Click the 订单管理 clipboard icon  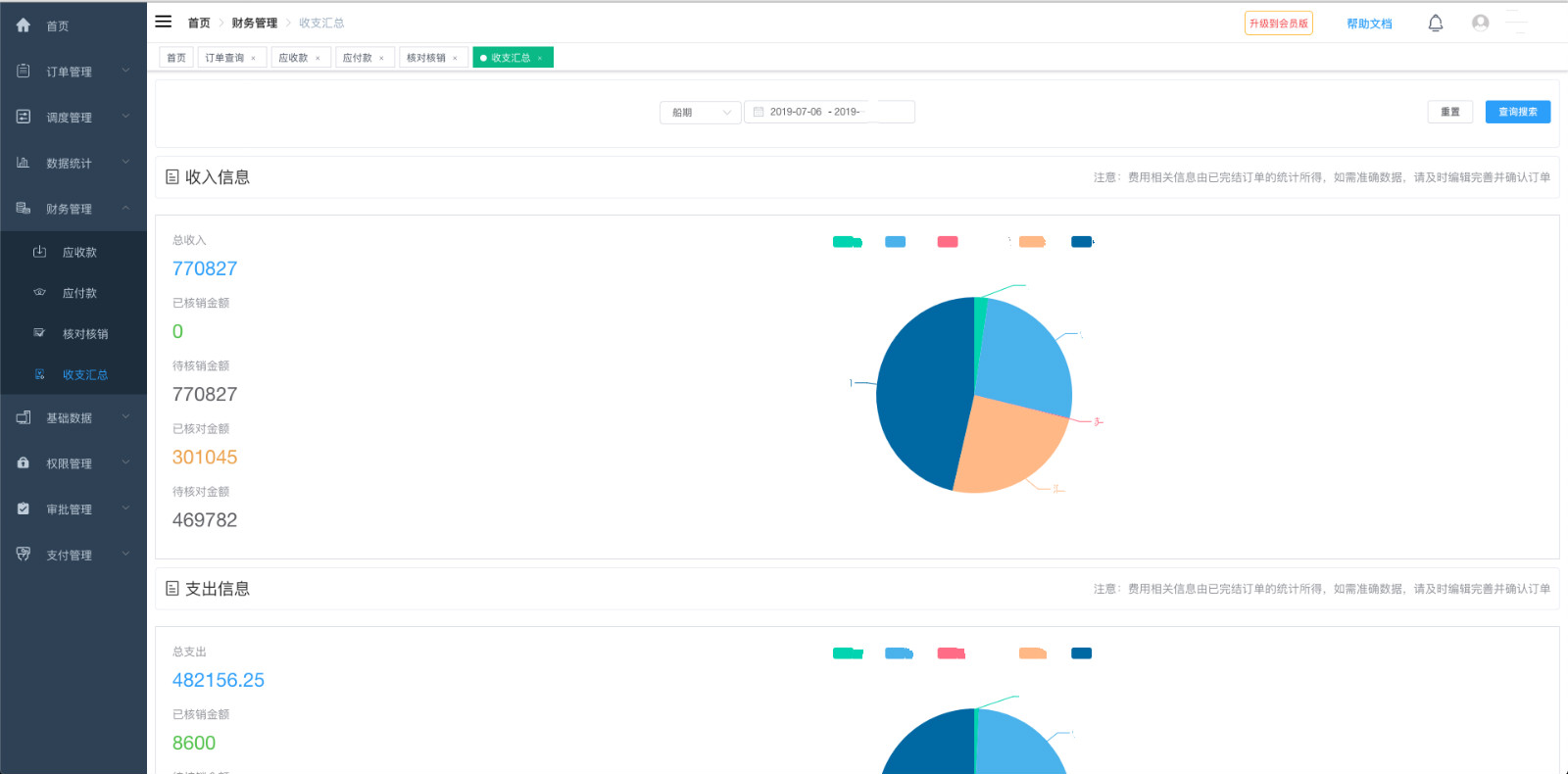[24, 71]
